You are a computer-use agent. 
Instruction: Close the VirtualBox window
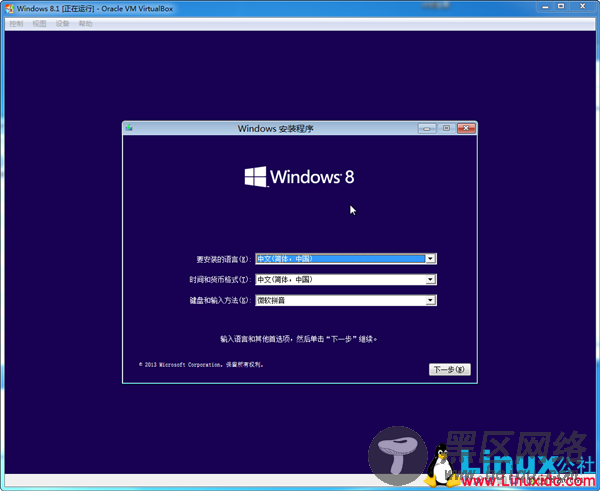582,7
